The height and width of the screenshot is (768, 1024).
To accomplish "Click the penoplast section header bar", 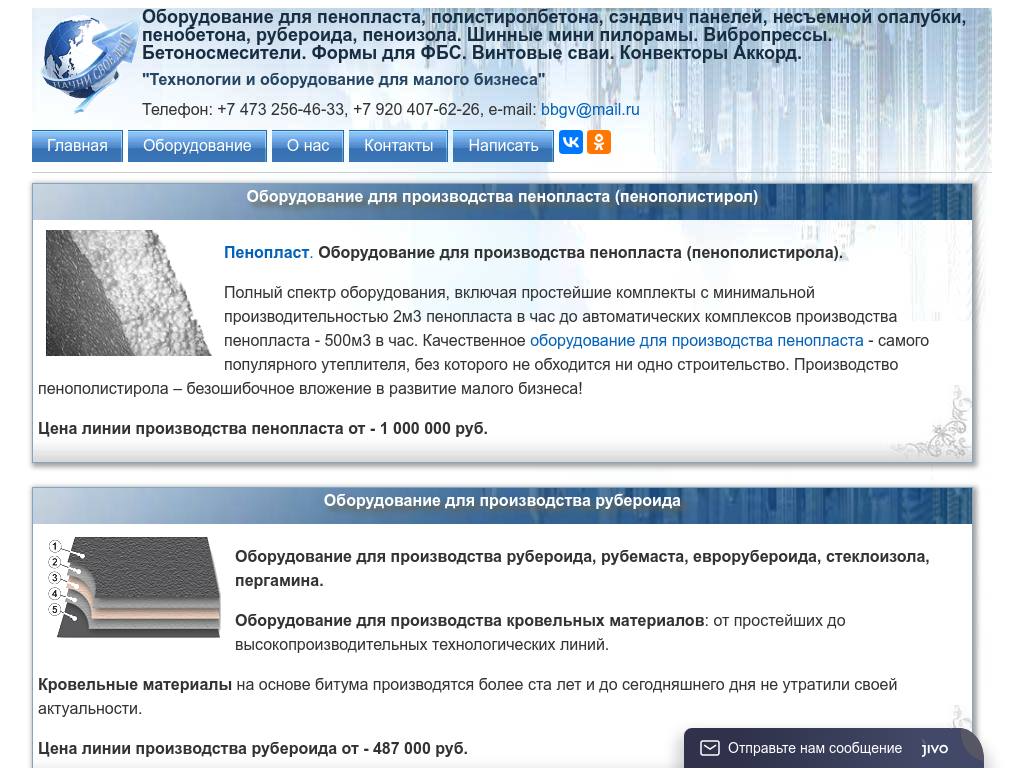I will coord(502,198).
